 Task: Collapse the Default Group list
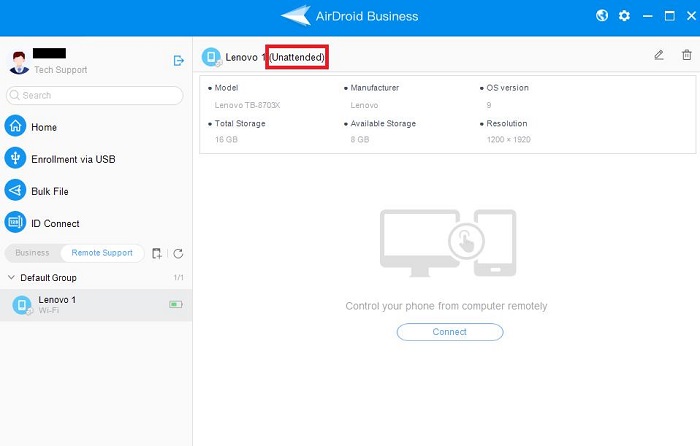pyautogui.click(x=12, y=277)
